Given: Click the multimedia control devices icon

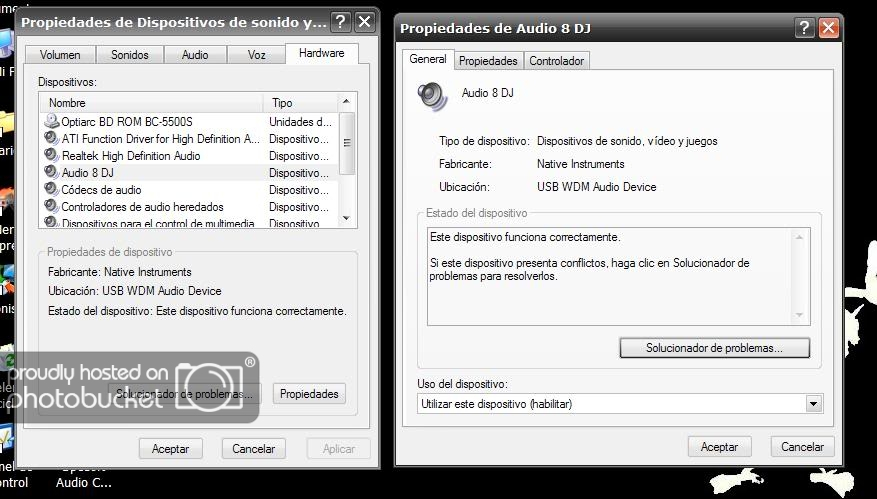Looking at the screenshot, I should pyautogui.click(x=52, y=222).
